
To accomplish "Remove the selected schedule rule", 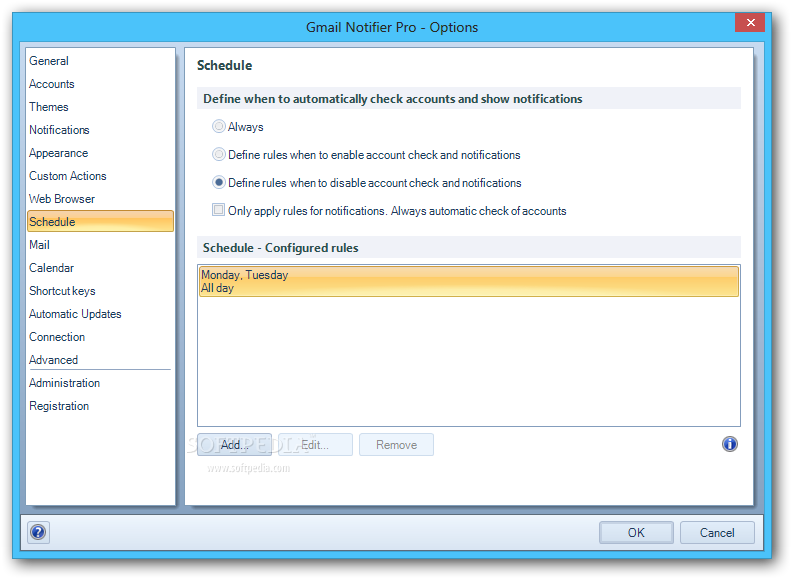I will (397, 445).
